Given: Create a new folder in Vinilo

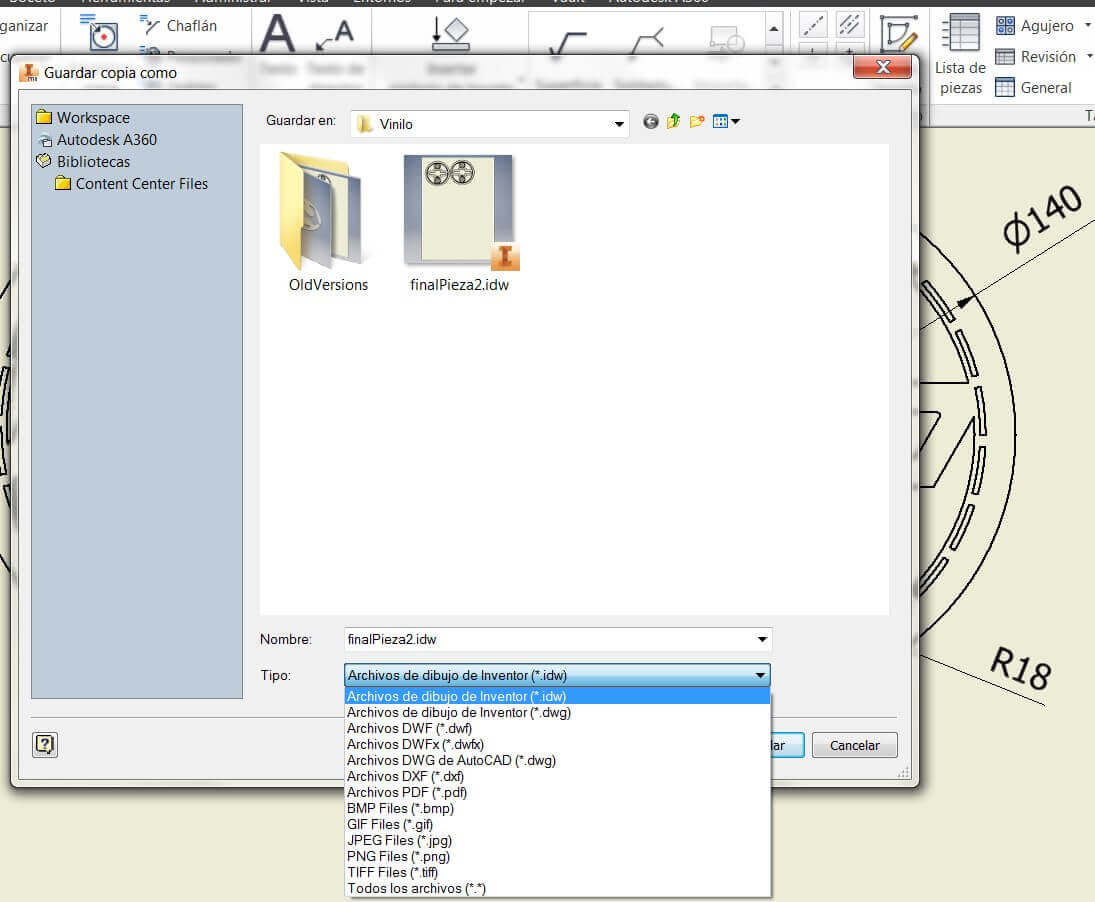Looking at the screenshot, I should [x=696, y=122].
